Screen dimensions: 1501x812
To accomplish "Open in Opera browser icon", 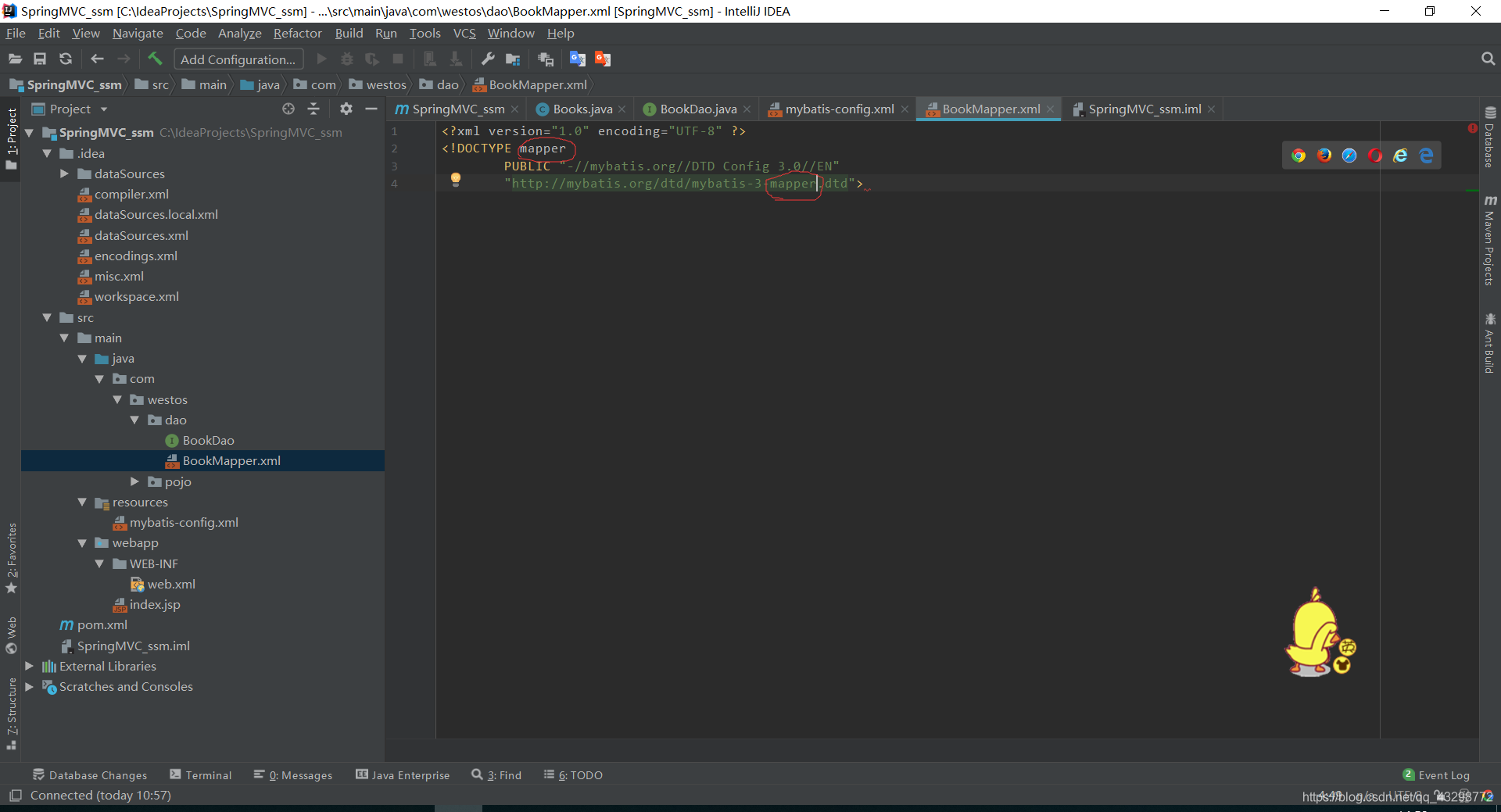I will tap(1375, 156).
